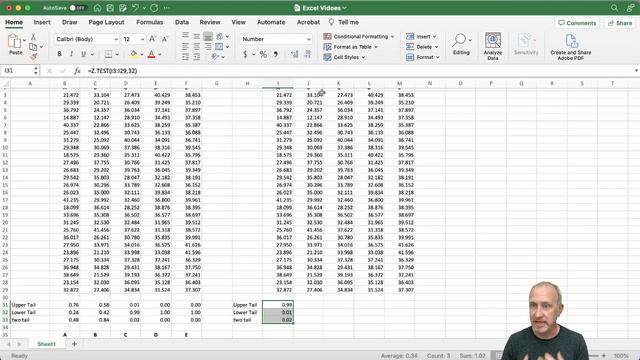
Task: Click the Name Box showing I31
Action: [x=20, y=71]
